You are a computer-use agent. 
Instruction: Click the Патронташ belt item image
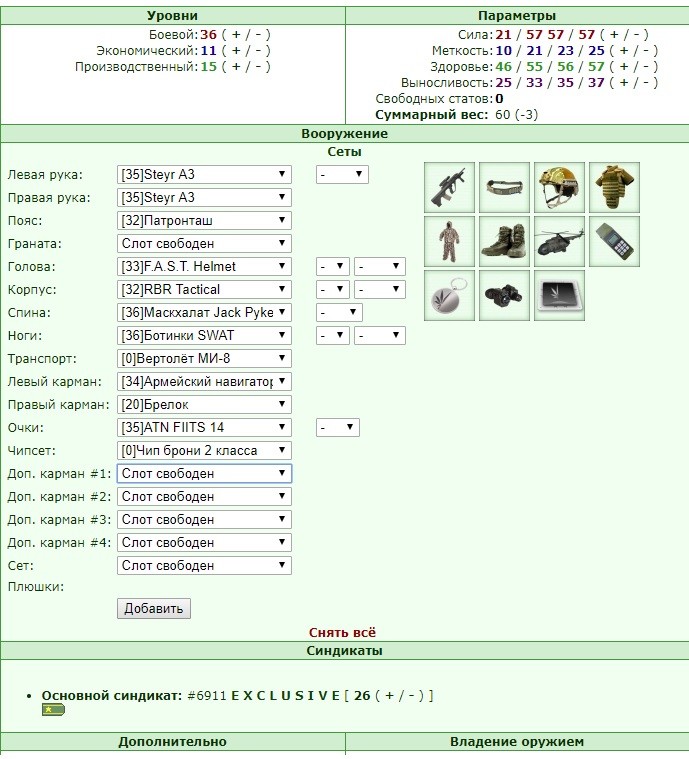504,187
